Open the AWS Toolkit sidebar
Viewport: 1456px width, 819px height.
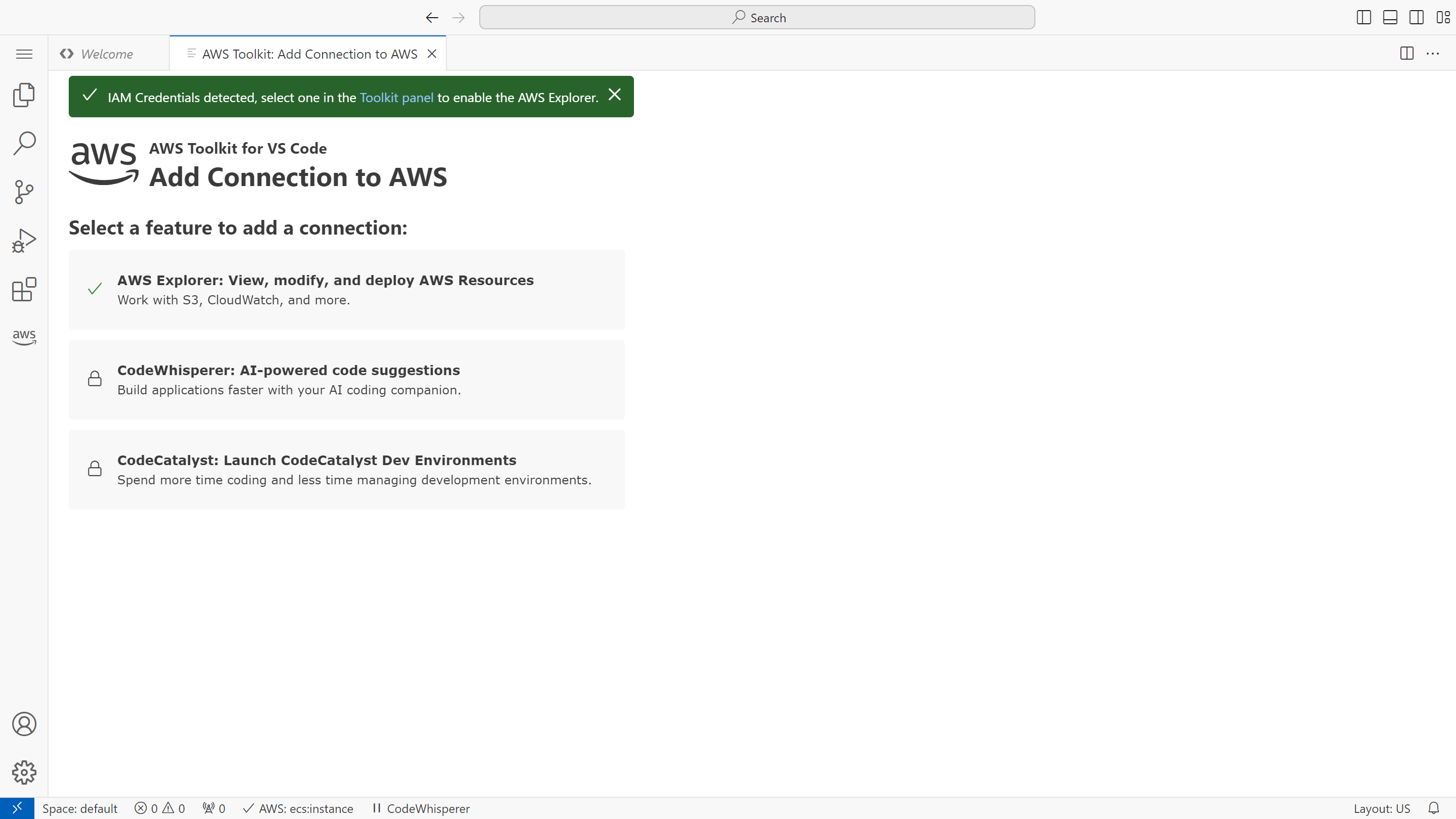click(24, 337)
